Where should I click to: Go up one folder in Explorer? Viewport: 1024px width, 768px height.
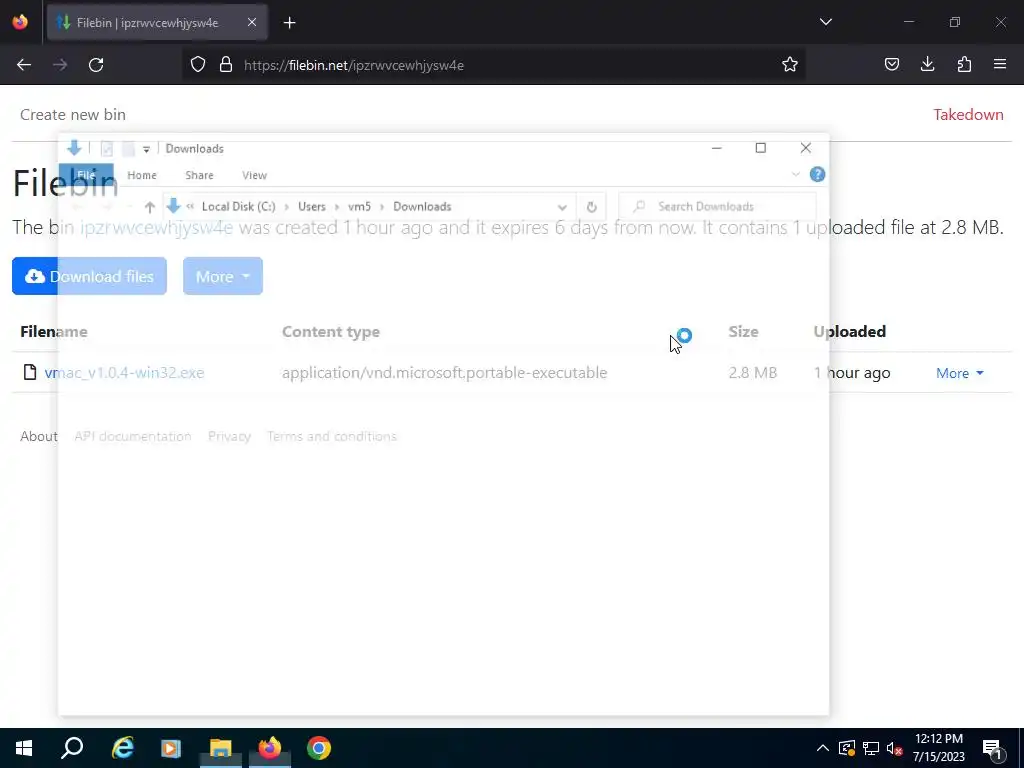[x=150, y=207]
